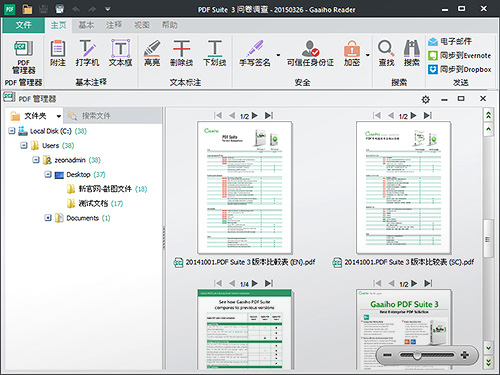The height and width of the screenshot is (375, 500).
Task: Go to next page of (EN).pdf thumbnail
Action: [255, 116]
